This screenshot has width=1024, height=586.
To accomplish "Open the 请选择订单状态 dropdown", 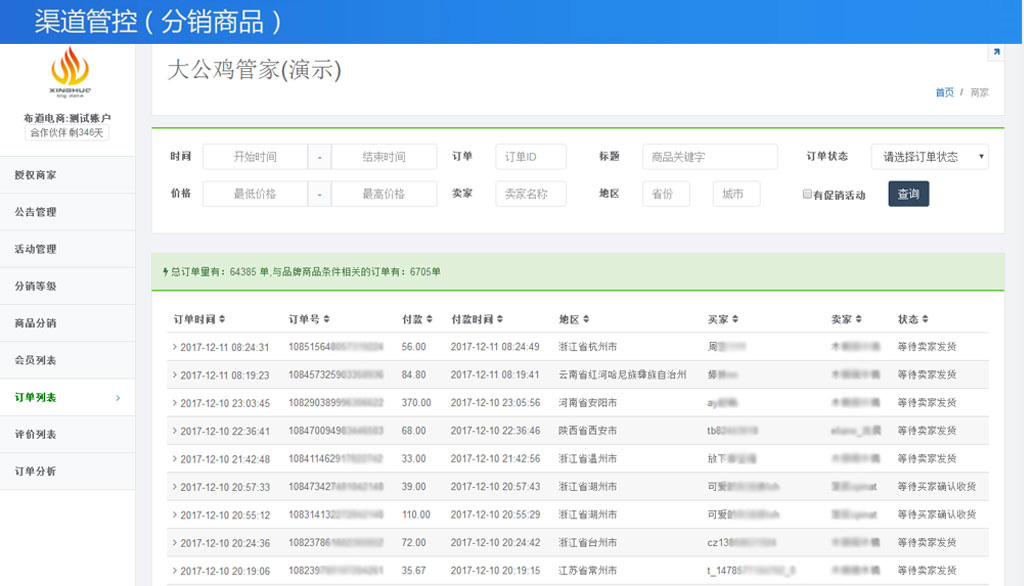I will click(x=929, y=157).
